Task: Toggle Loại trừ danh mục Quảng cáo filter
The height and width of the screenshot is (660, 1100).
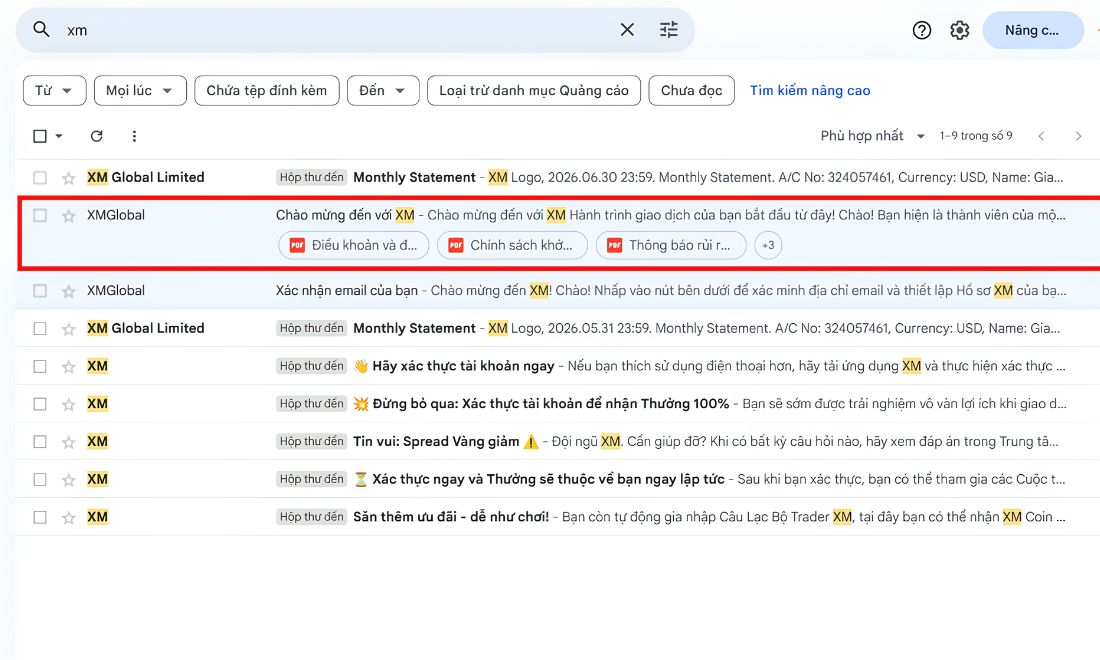Action: click(x=534, y=90)
